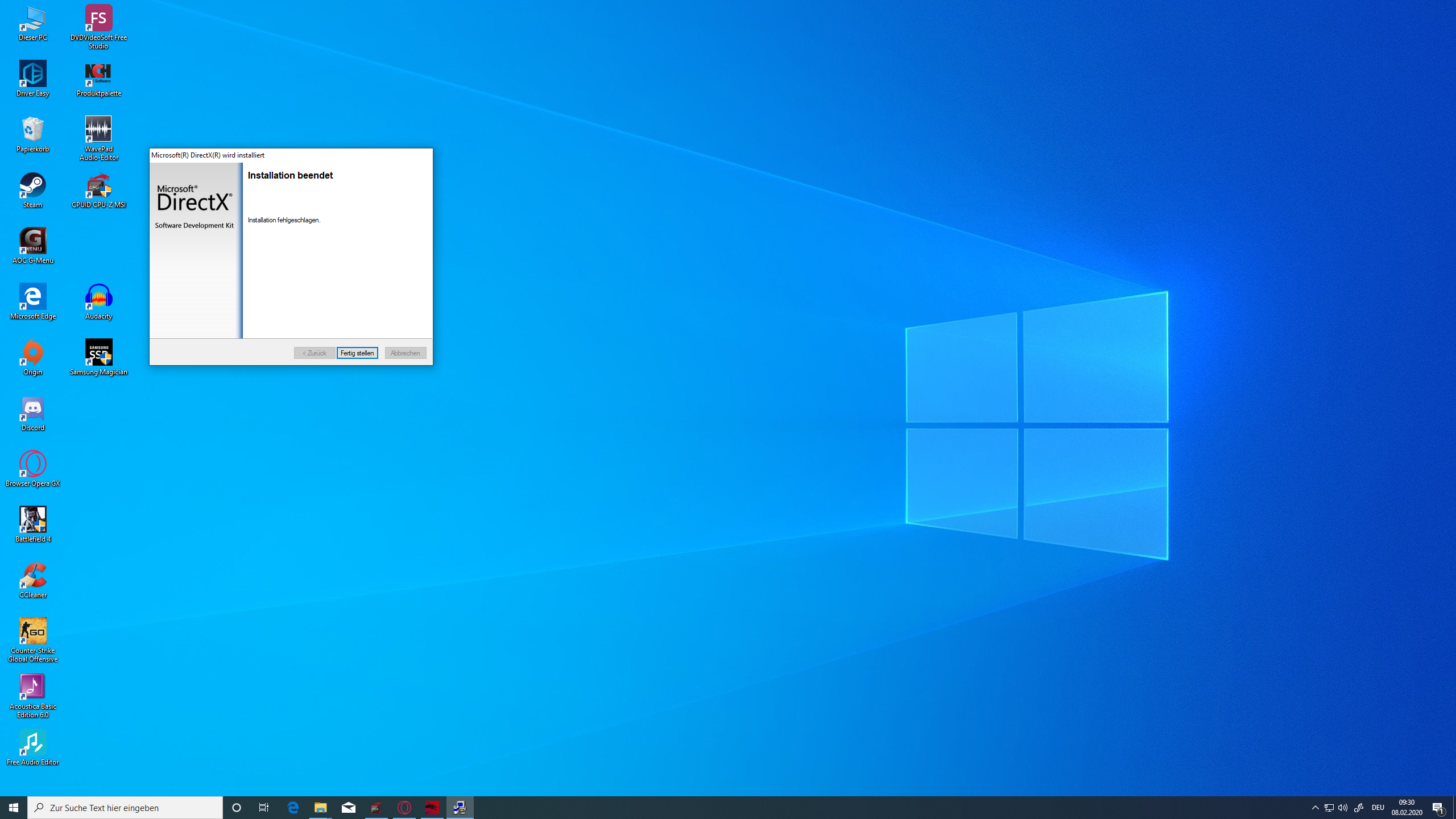Open the Papierkorb recycle bin
This screenshot has height=819, width=1456.
(32, 133)
